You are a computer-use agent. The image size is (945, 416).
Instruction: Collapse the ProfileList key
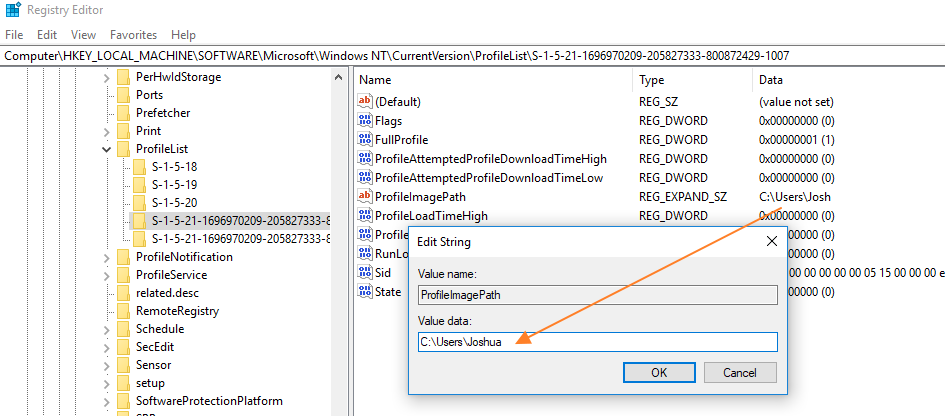point(107,149)
